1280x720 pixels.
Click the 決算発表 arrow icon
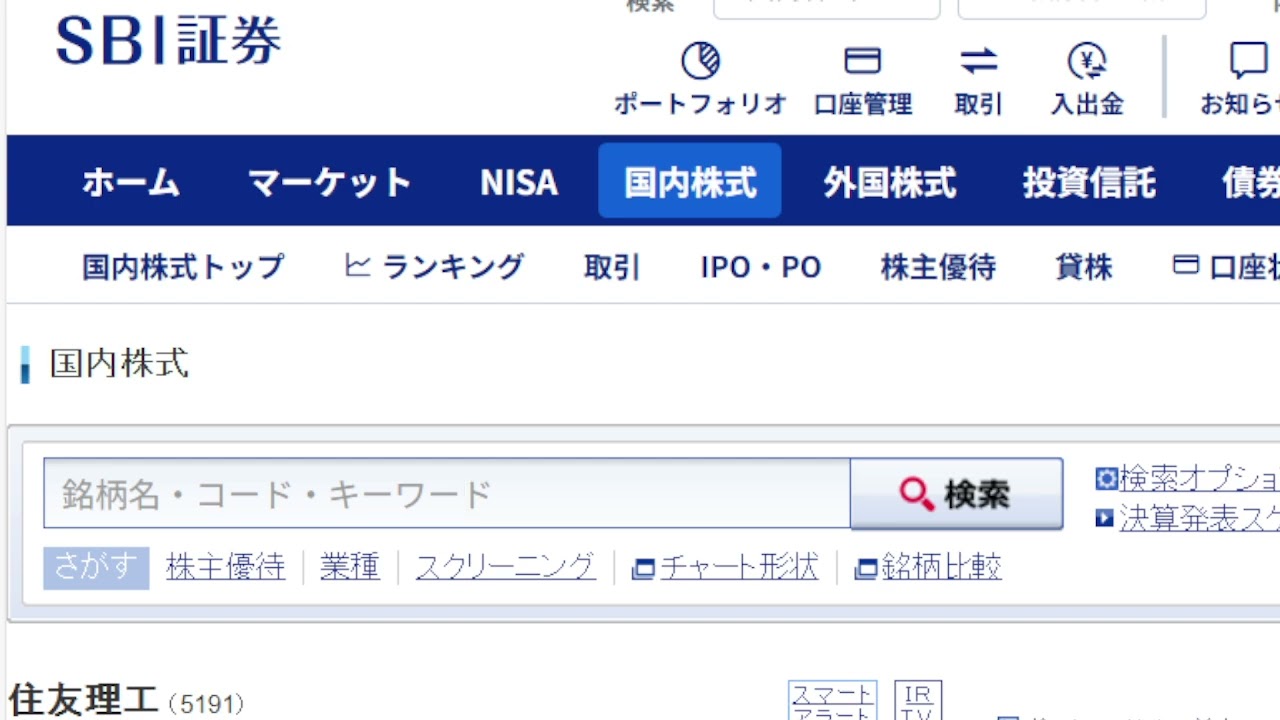tap(1105, 518)
